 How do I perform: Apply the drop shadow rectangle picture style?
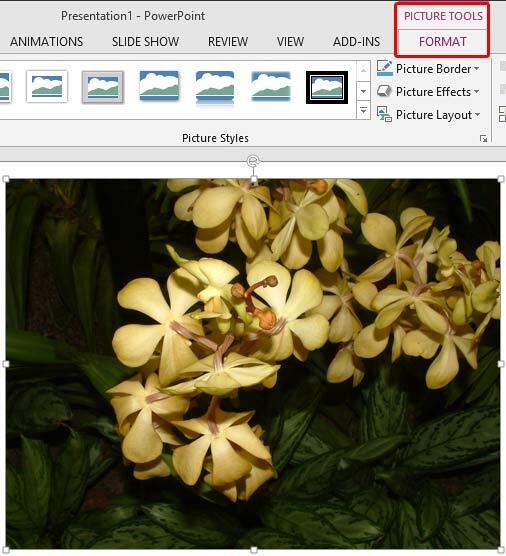pos(159,85)
